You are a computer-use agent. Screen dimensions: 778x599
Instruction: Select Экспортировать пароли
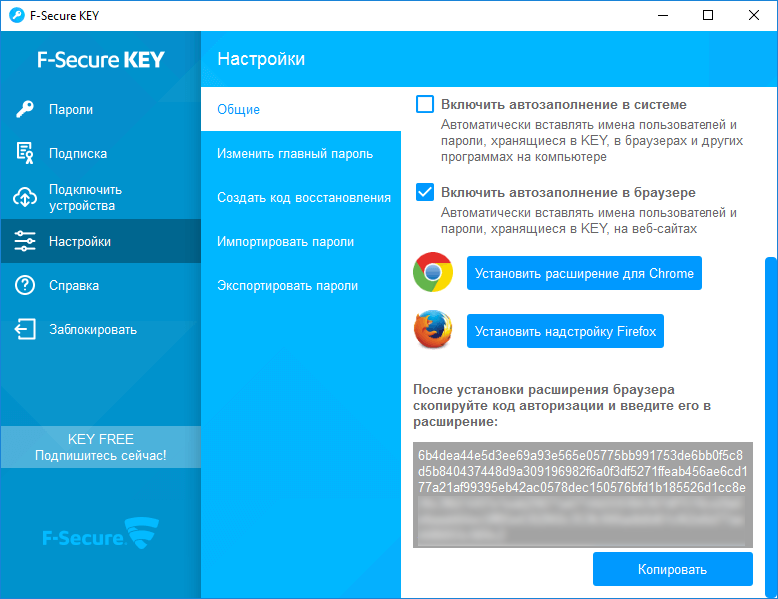click(301, 285)
